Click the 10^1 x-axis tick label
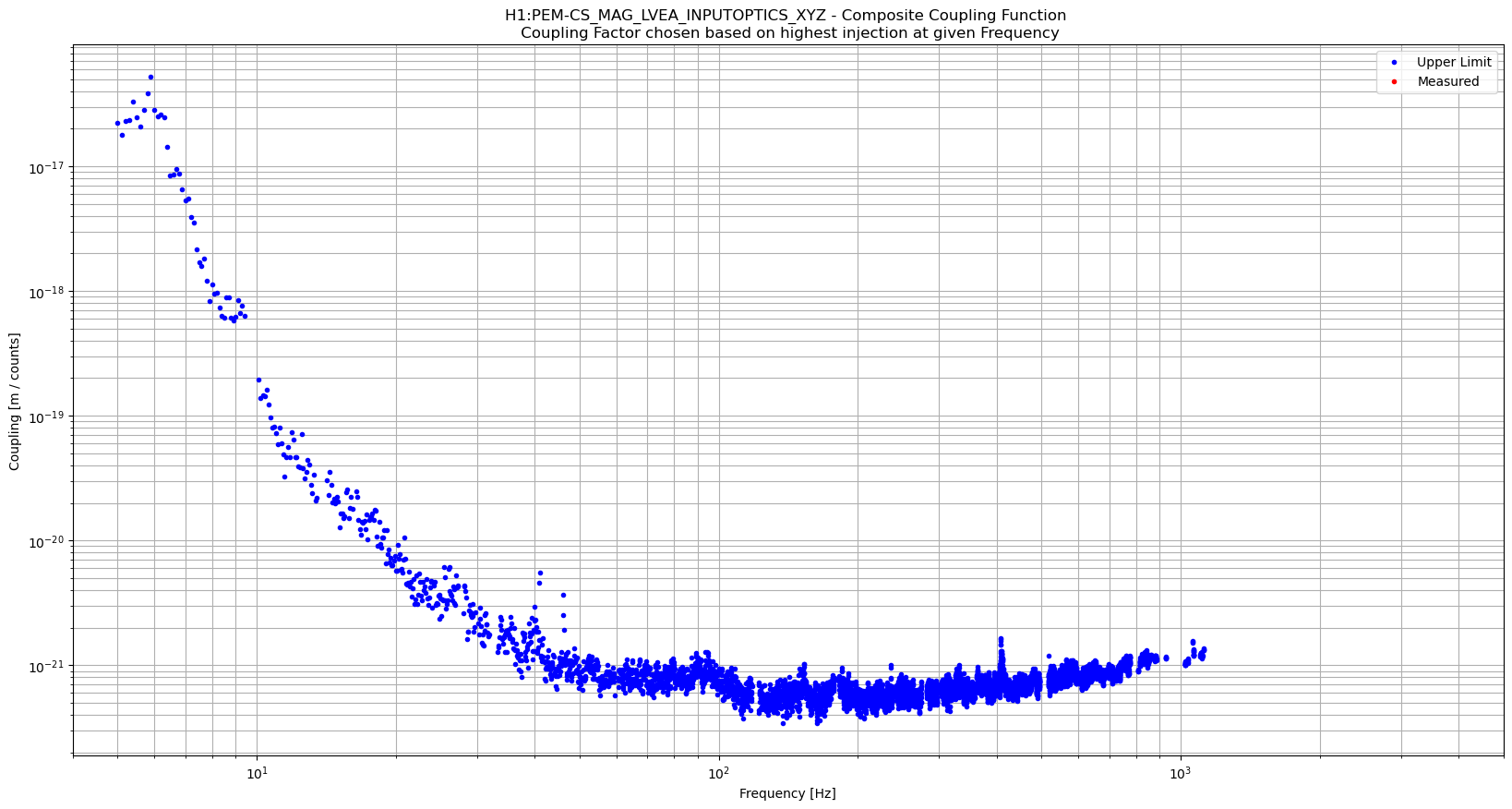 click(257, 773)
